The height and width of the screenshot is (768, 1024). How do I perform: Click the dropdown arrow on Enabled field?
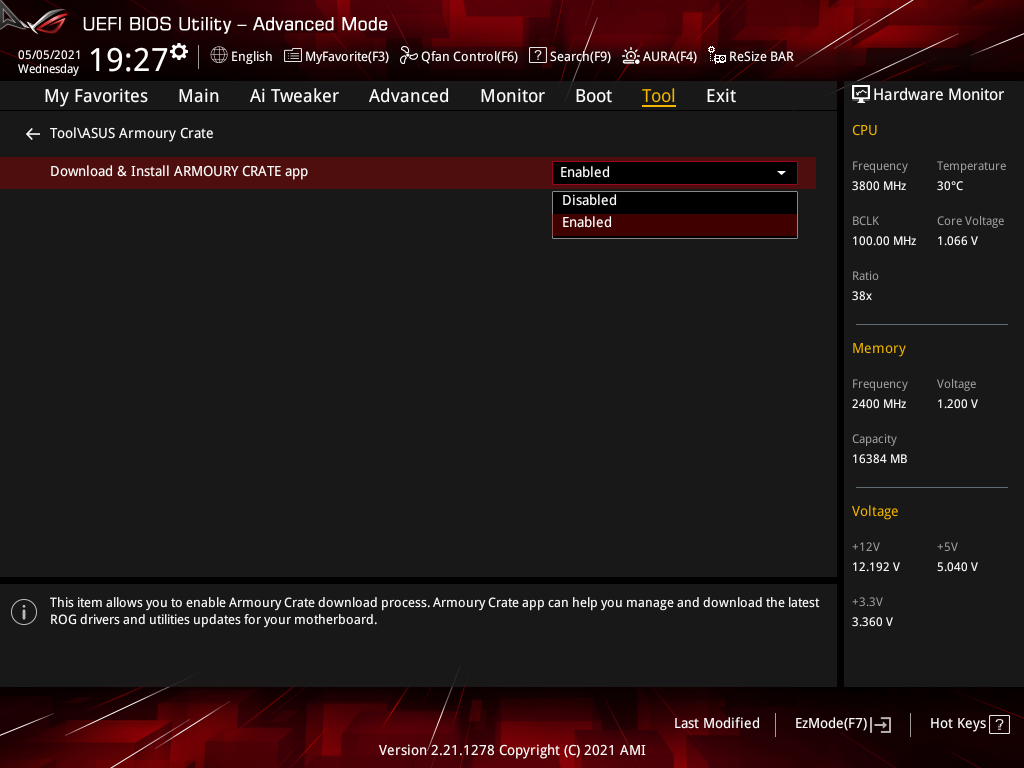coord(781,173)
